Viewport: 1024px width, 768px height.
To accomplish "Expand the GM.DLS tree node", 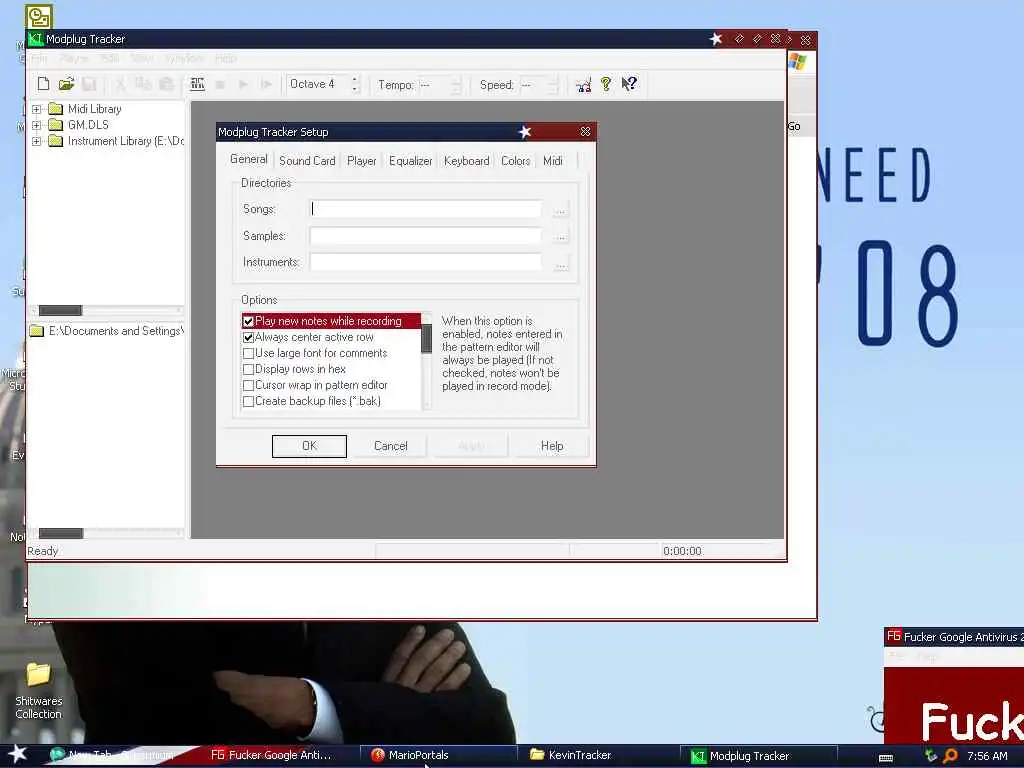I will 37,125.
